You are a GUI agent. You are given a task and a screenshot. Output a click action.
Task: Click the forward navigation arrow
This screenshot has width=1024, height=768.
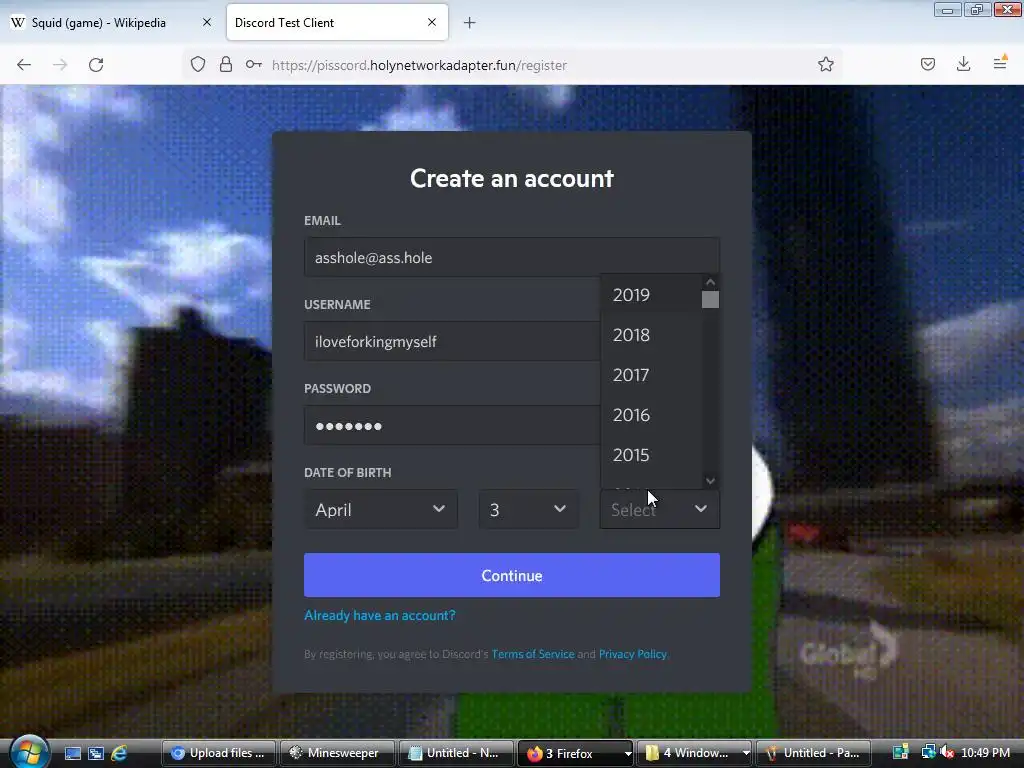coord(60,65)
